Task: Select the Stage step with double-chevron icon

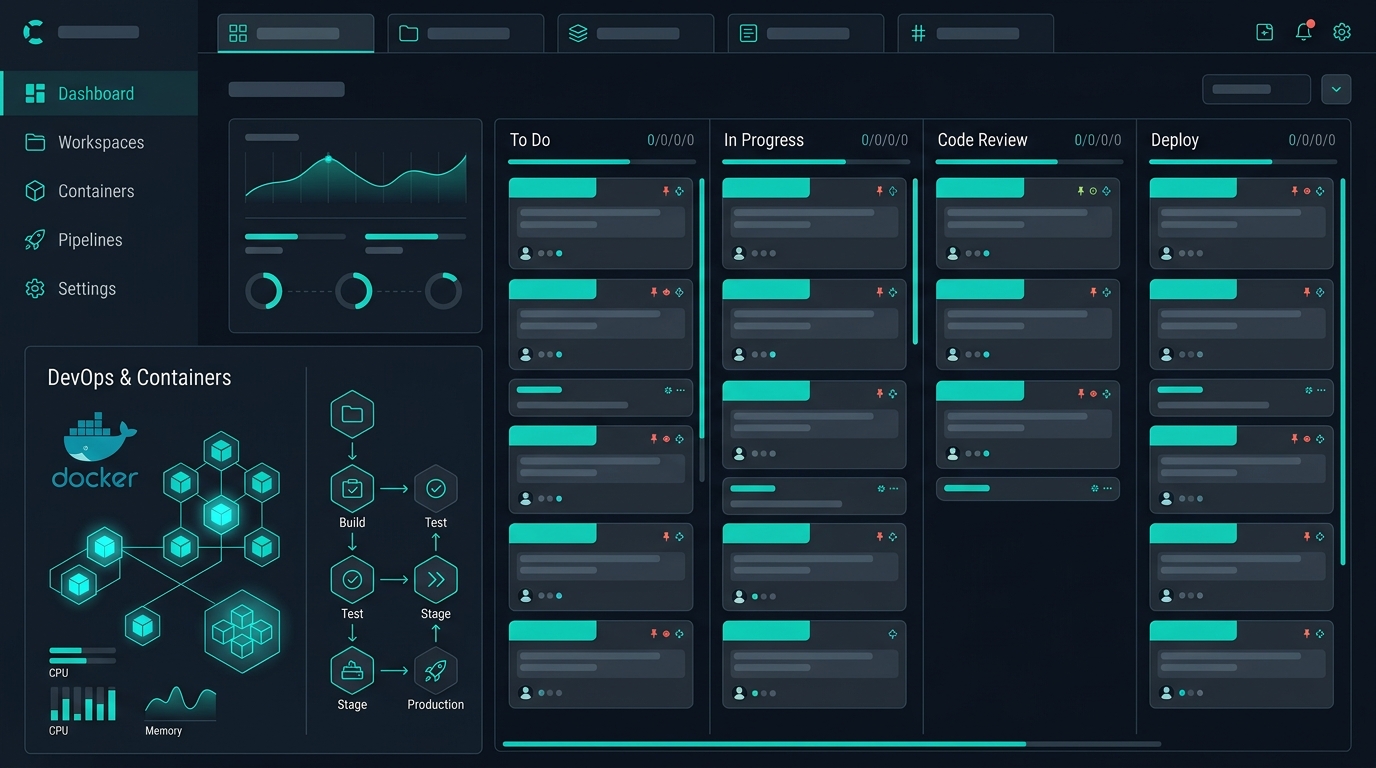Action: [x=436, y=580]
